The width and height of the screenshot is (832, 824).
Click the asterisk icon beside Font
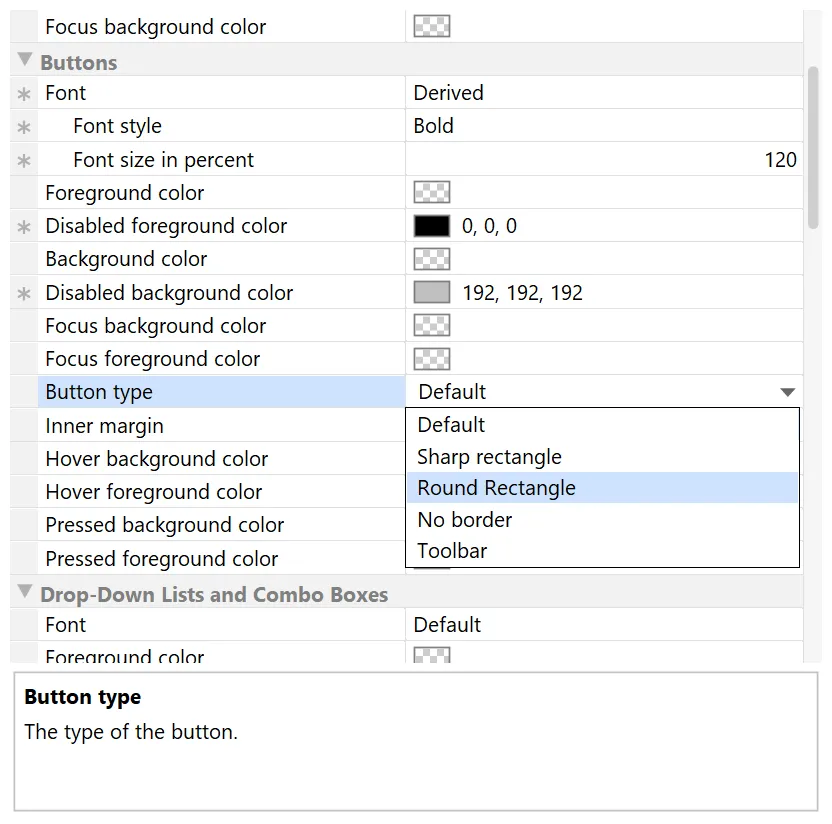point(23,92)
